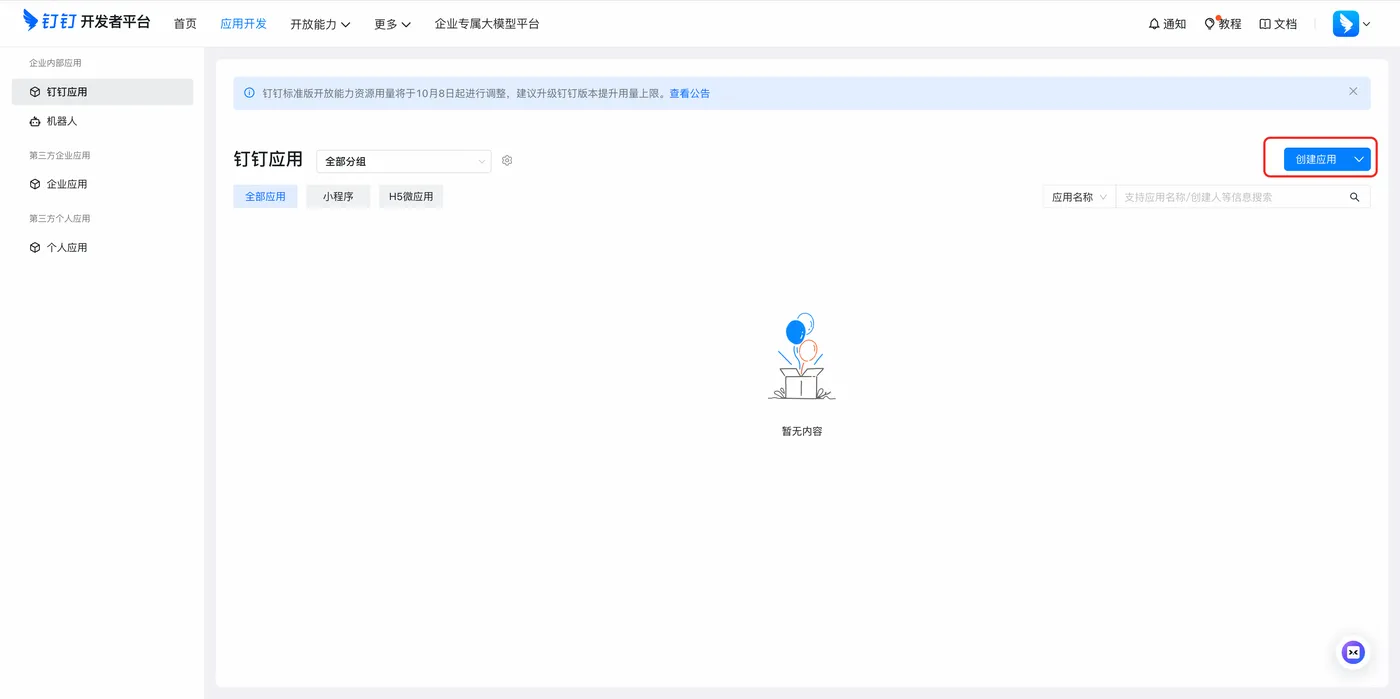Click the 暂无内容 empty state text
The width and height of the screenshot is (1400, 699).
click(802, 431)
